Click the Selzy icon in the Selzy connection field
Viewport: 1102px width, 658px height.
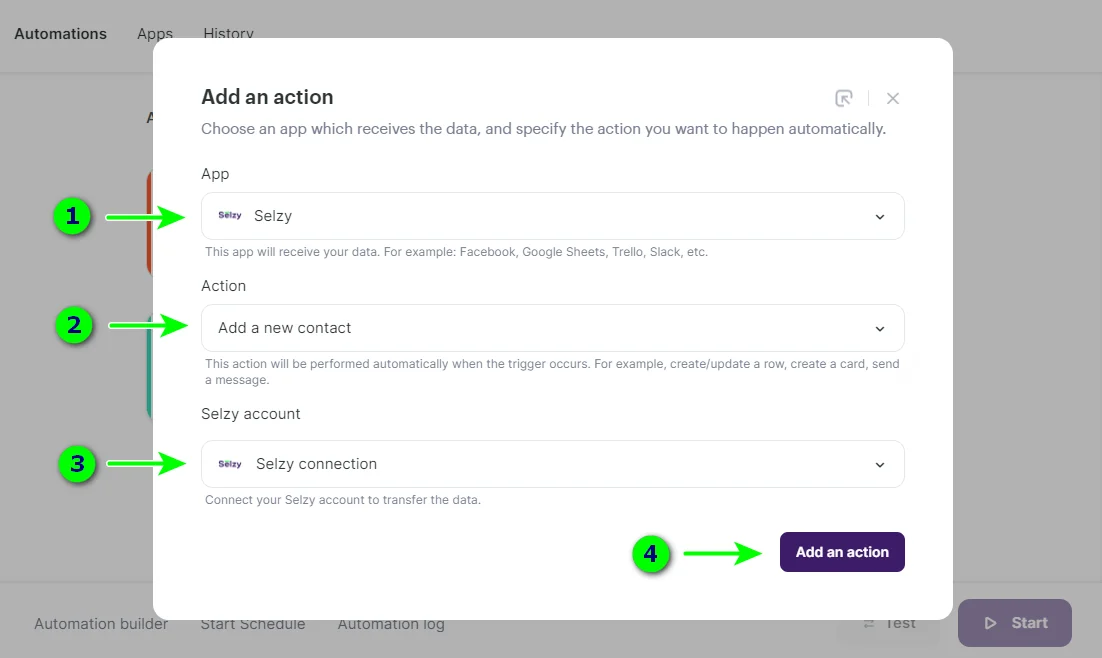coord(230,463)
